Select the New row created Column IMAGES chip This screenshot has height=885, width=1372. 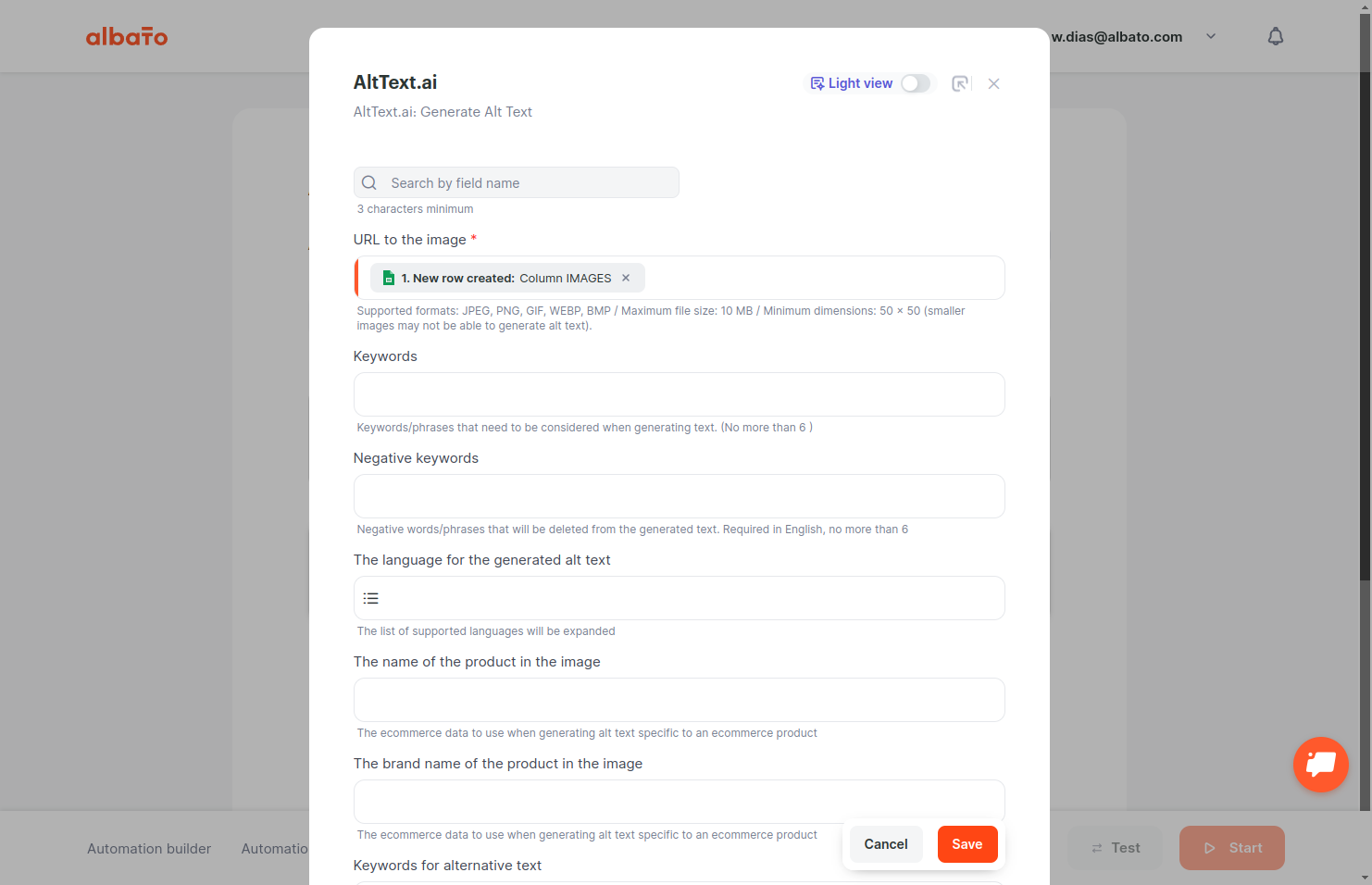(x=507, y=278)
